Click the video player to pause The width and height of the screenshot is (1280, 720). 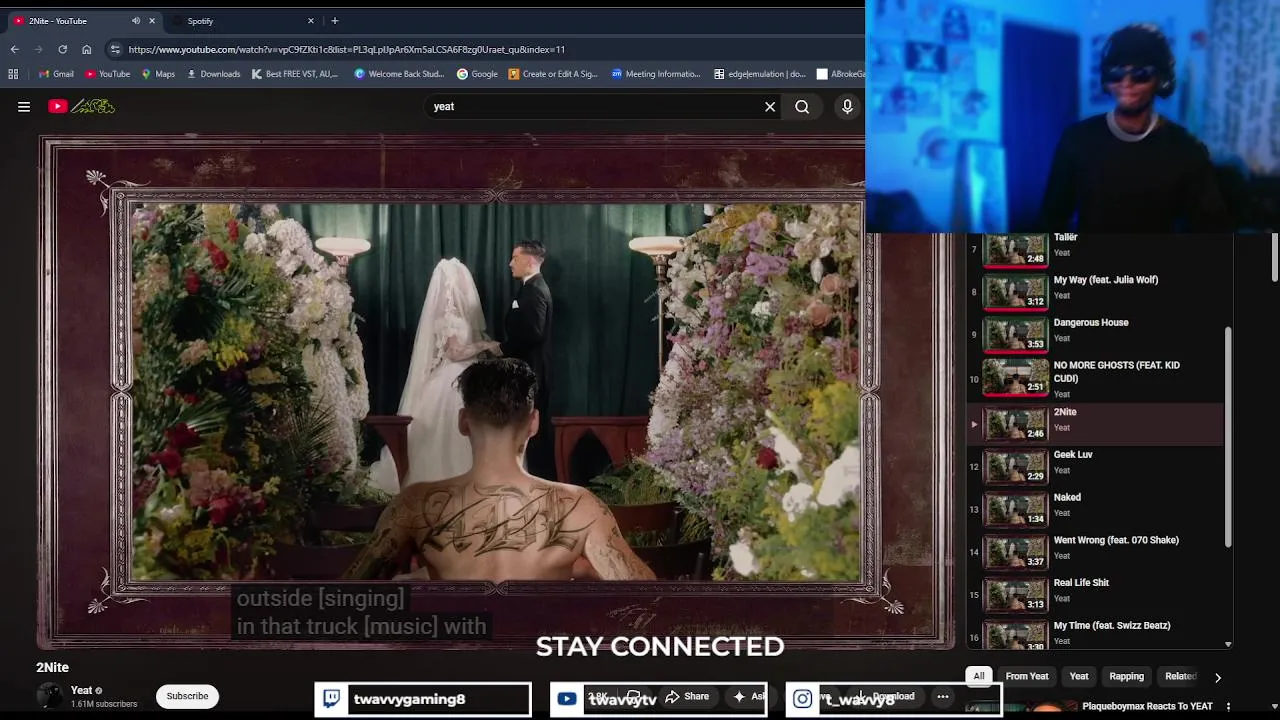[x=497, y=392]
